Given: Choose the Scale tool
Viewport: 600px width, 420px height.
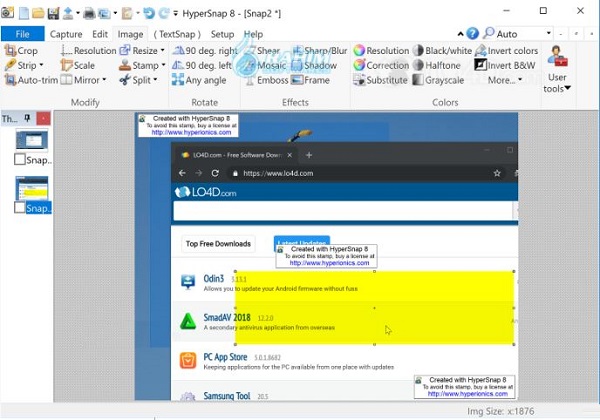Looking at the screenshot, I should point(78,65).
